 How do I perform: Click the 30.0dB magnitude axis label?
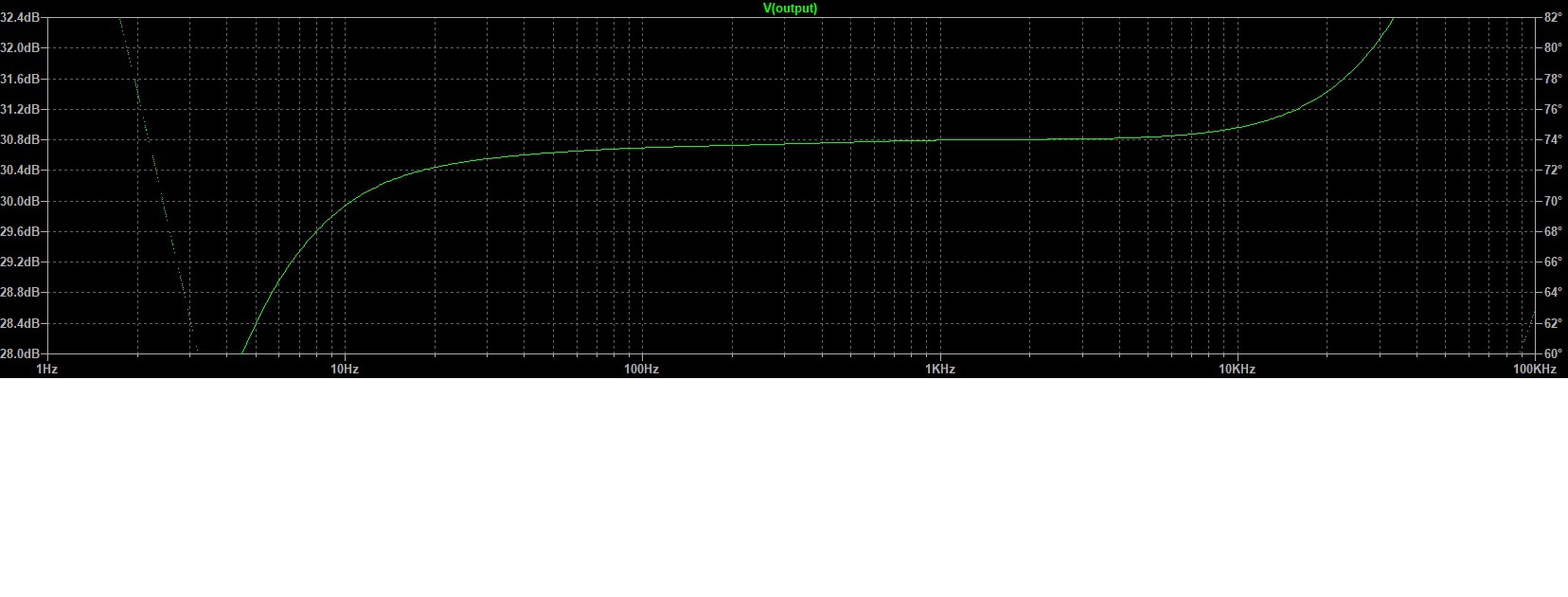19,201
